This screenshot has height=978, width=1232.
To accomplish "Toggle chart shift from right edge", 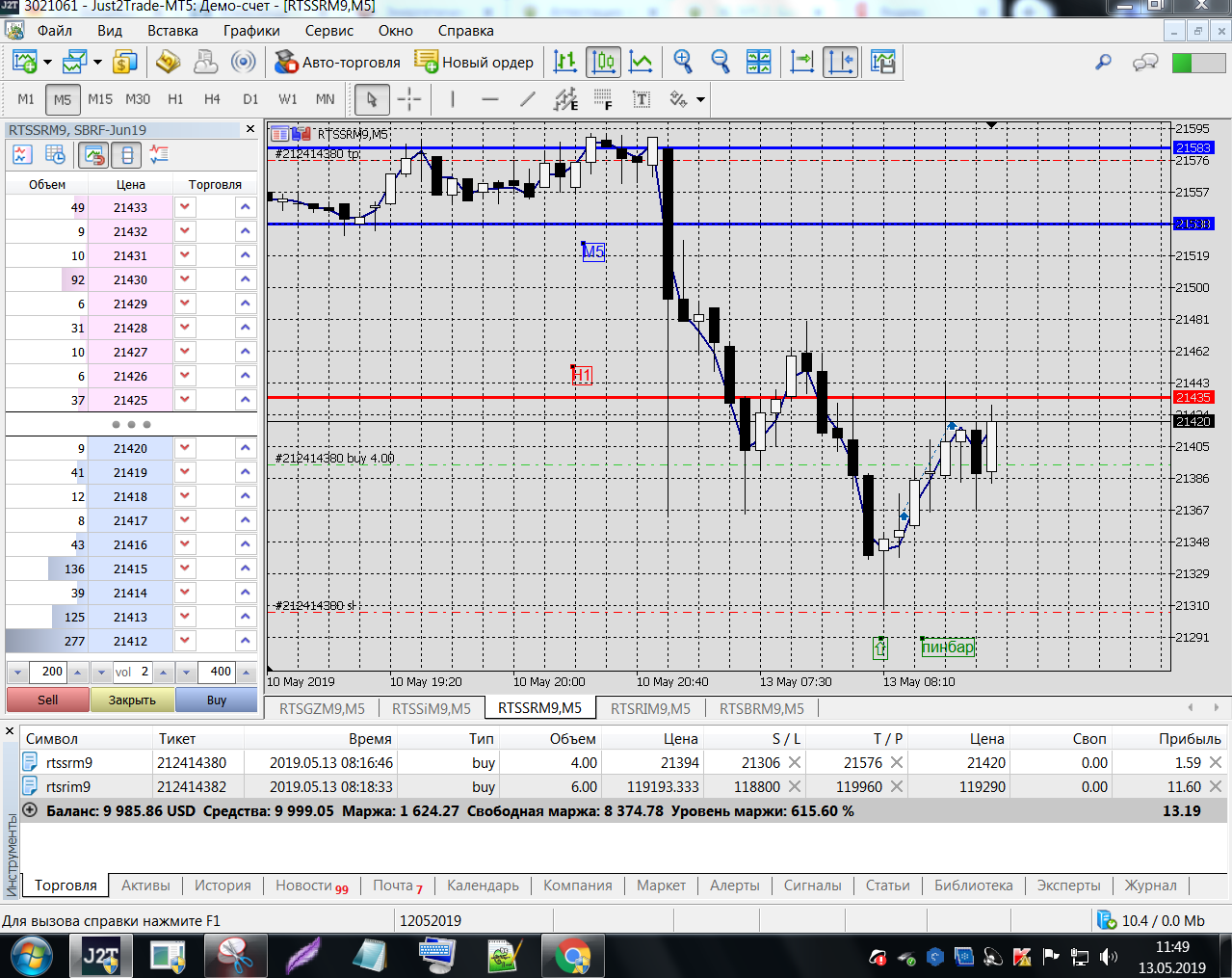I will coord(840,63).
